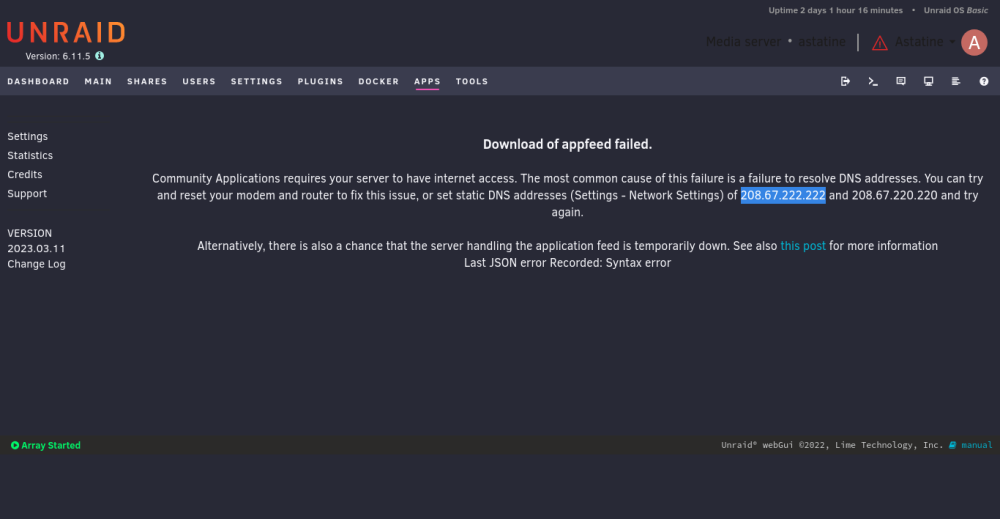Click the 208.67.220.220 DNS address text

click(x=895, y=195)
